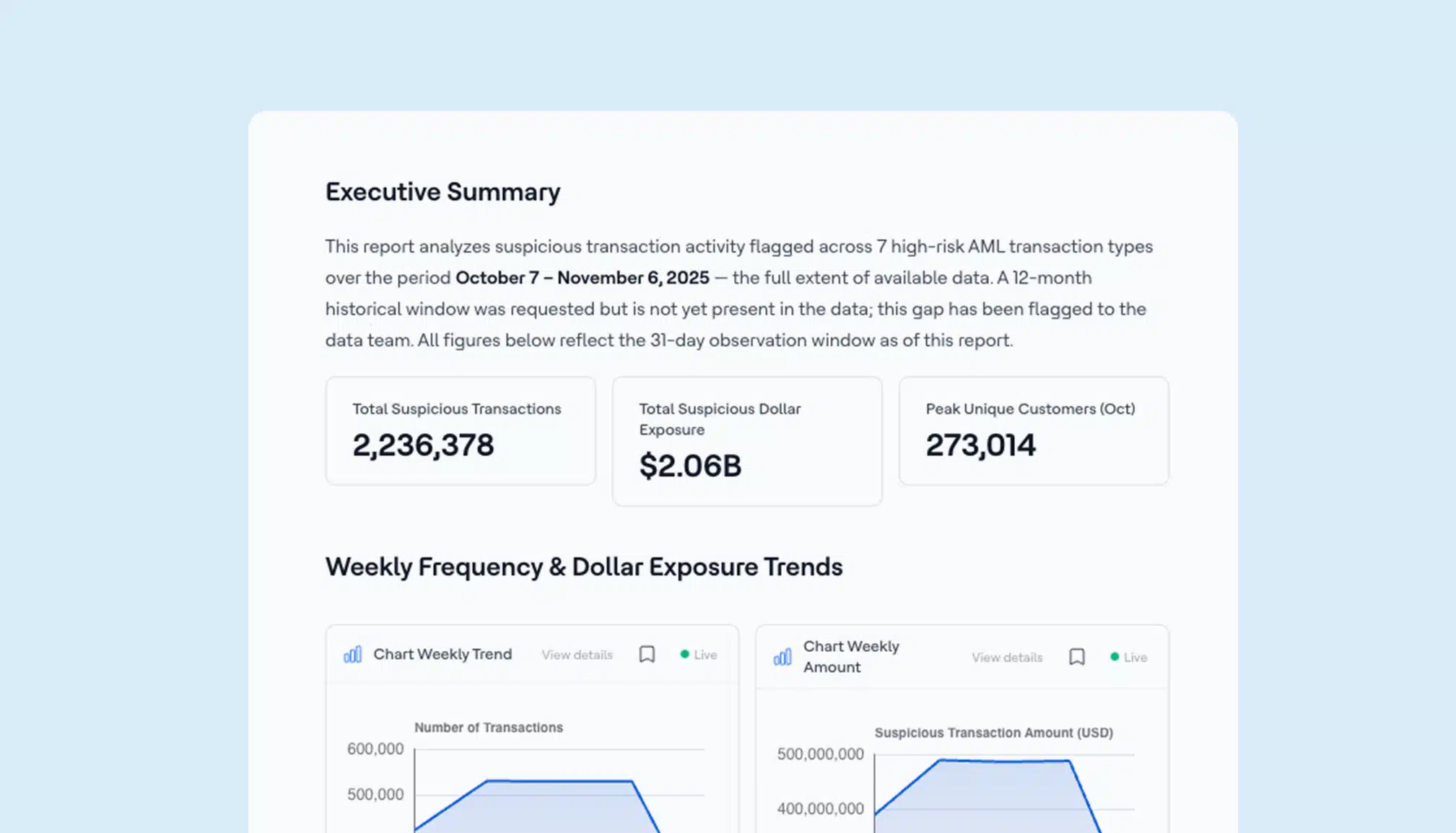The image size is (1456, 833).
Task: Select the Peak Unique Customers (Oct) card
Action: click(1034, 431)
